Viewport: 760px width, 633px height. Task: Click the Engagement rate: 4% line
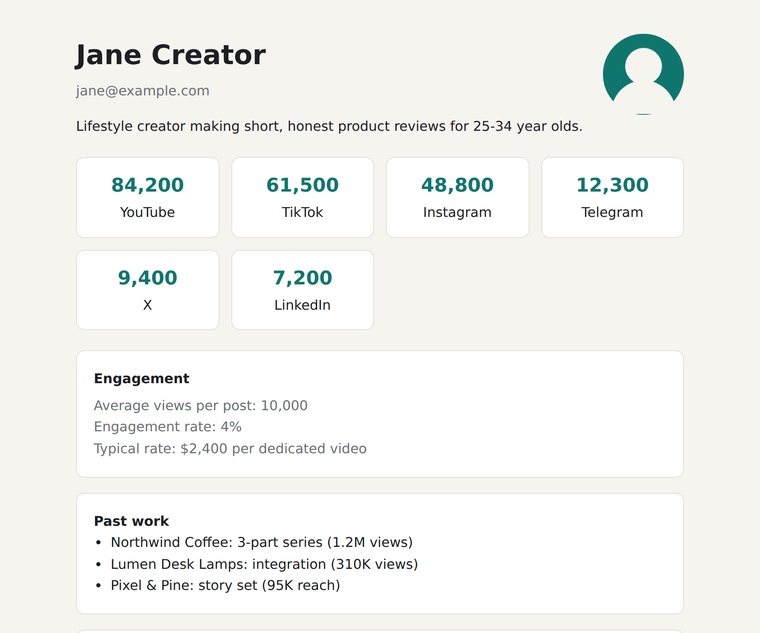pos(168,427)
